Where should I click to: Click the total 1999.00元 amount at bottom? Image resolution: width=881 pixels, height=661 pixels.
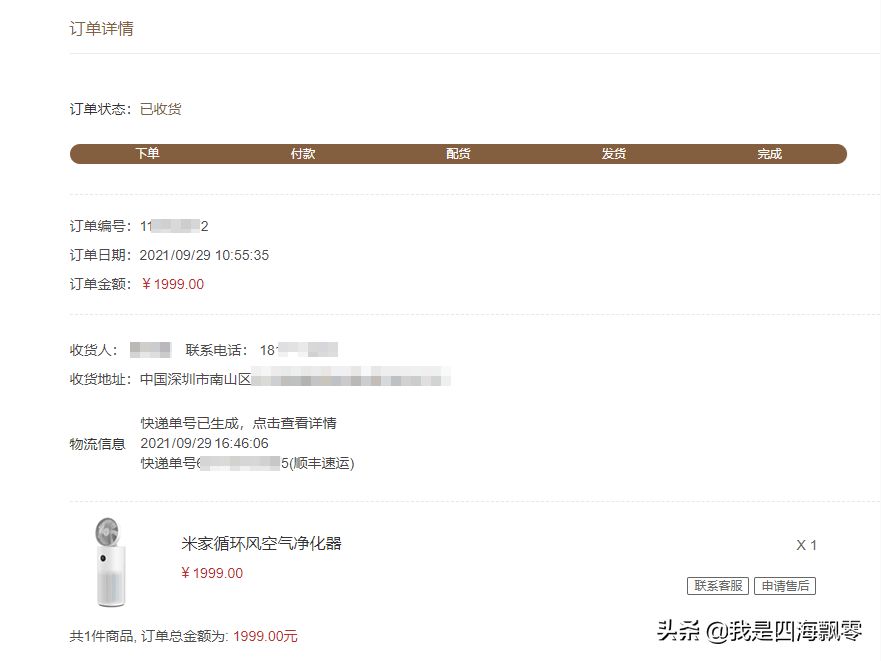tap(265, 636)
